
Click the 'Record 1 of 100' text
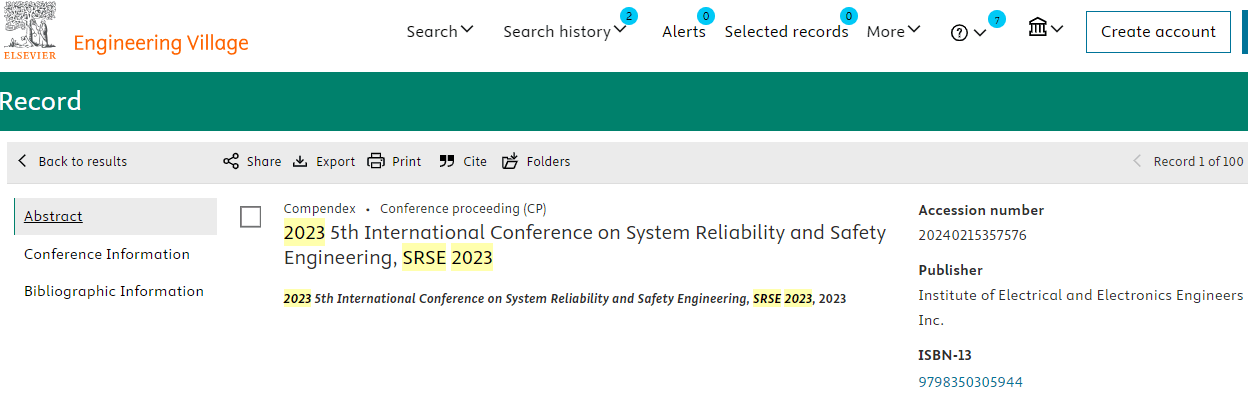point(1199,161)
